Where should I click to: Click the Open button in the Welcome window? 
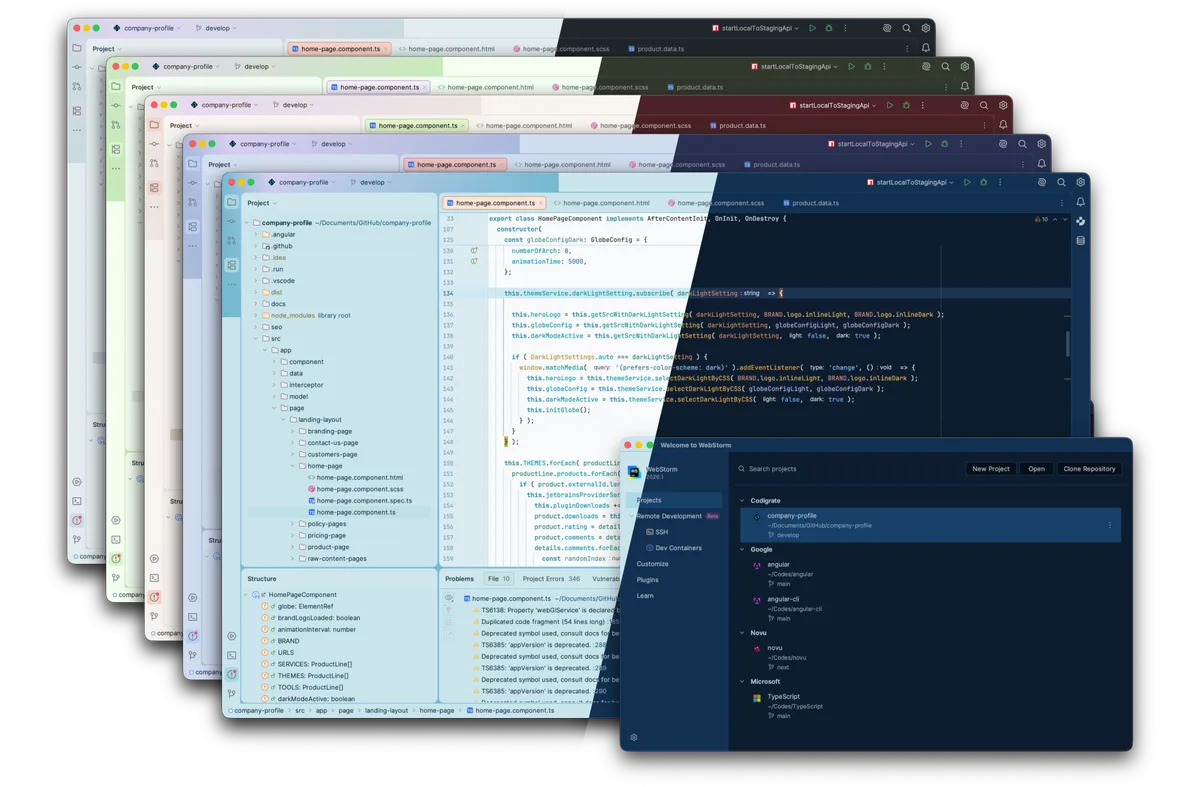pyautogui.click(x=1036, y=469)
